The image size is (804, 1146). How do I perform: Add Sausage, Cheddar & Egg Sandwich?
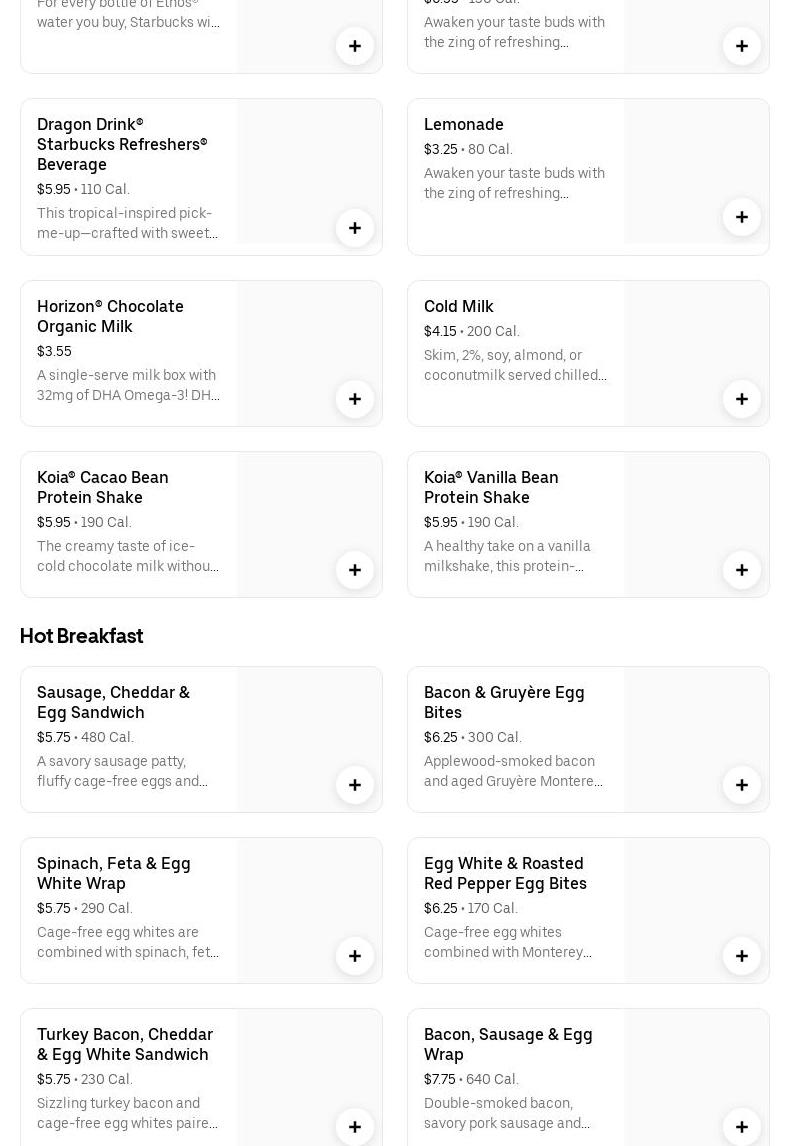point(355,785)
